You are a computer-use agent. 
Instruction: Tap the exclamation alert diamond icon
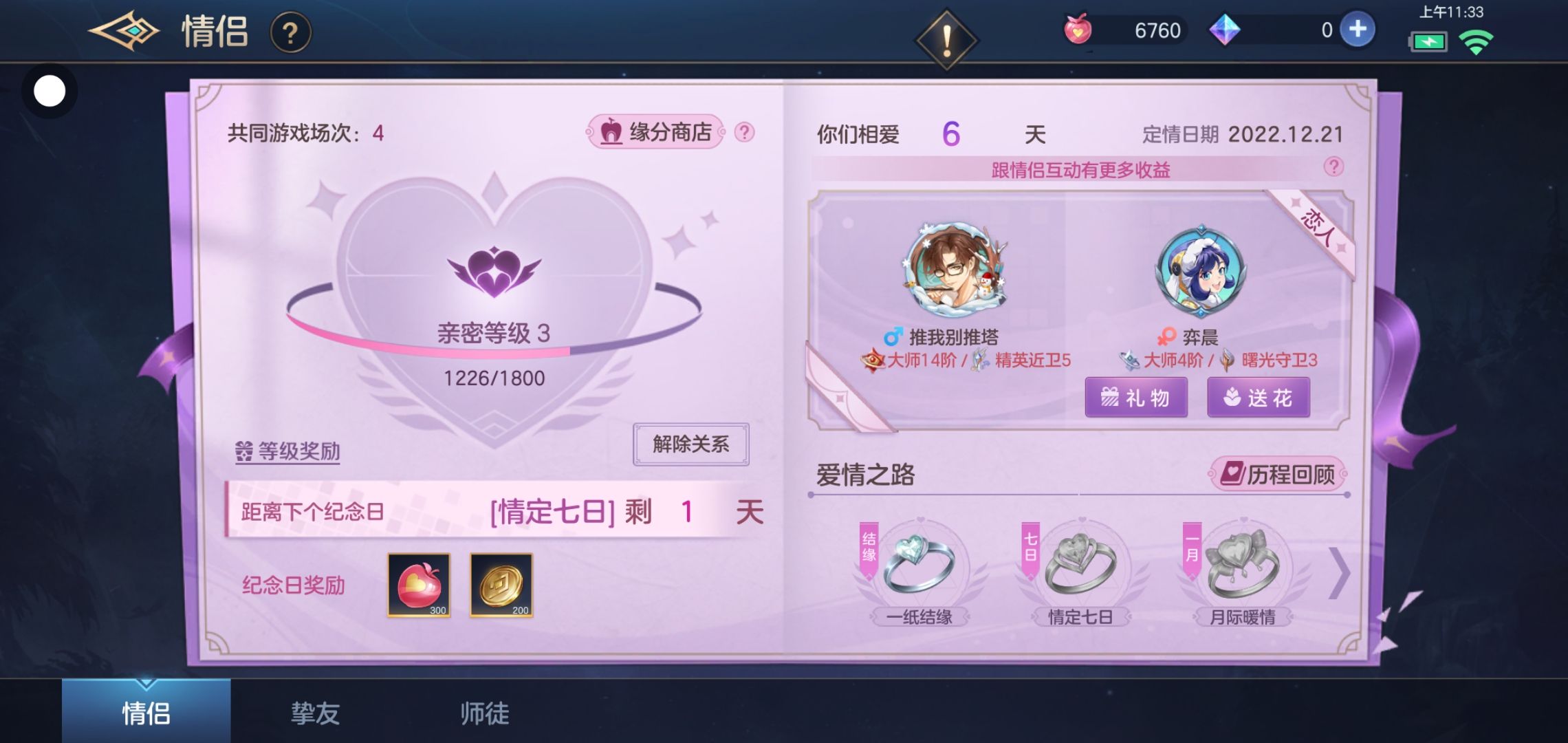click(x=946, y=40)
